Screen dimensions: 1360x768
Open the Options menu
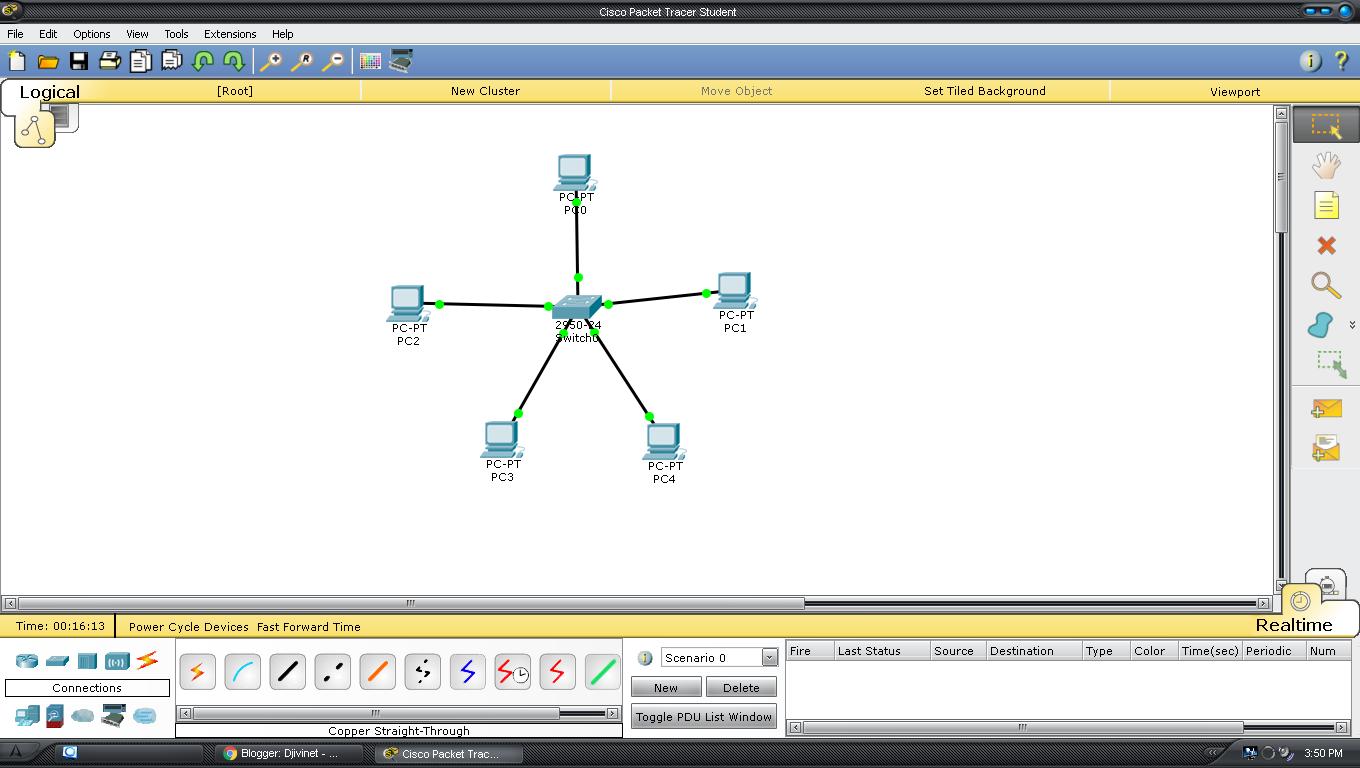point(91,33)
